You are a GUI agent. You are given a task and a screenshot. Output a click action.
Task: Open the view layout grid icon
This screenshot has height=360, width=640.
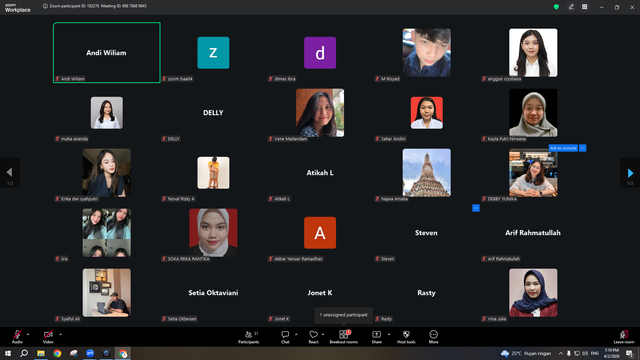tap(584, 7)
